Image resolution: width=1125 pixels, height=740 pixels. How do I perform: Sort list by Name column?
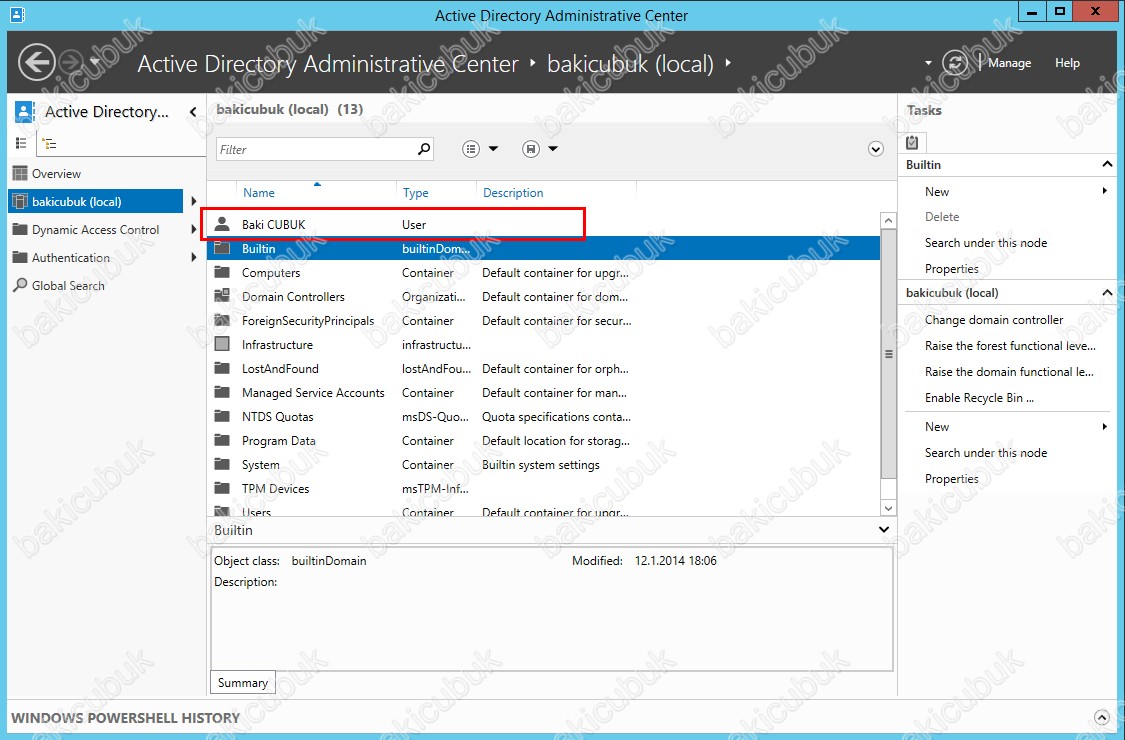pos(258,192)
